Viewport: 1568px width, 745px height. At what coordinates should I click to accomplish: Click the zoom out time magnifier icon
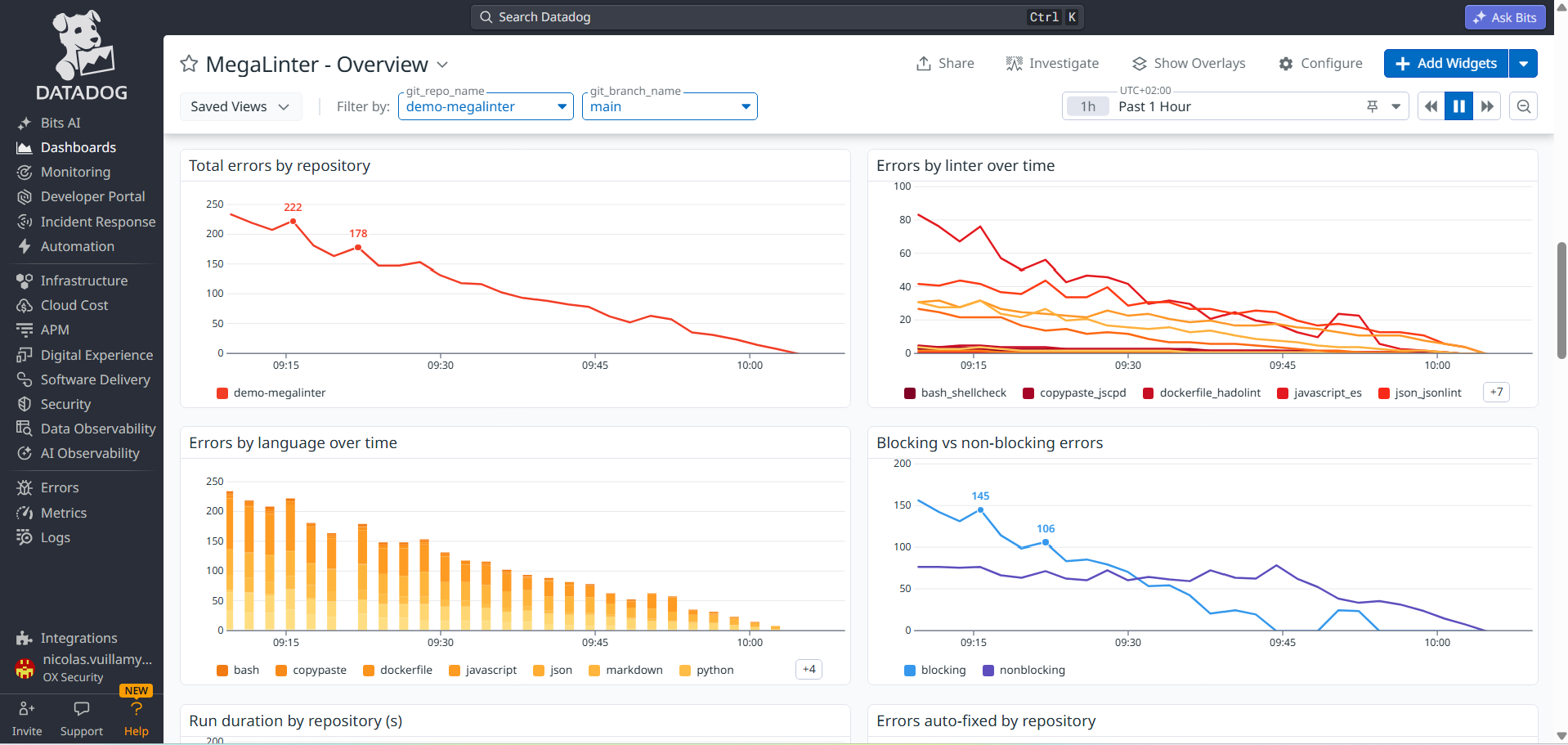[1524, 106]
